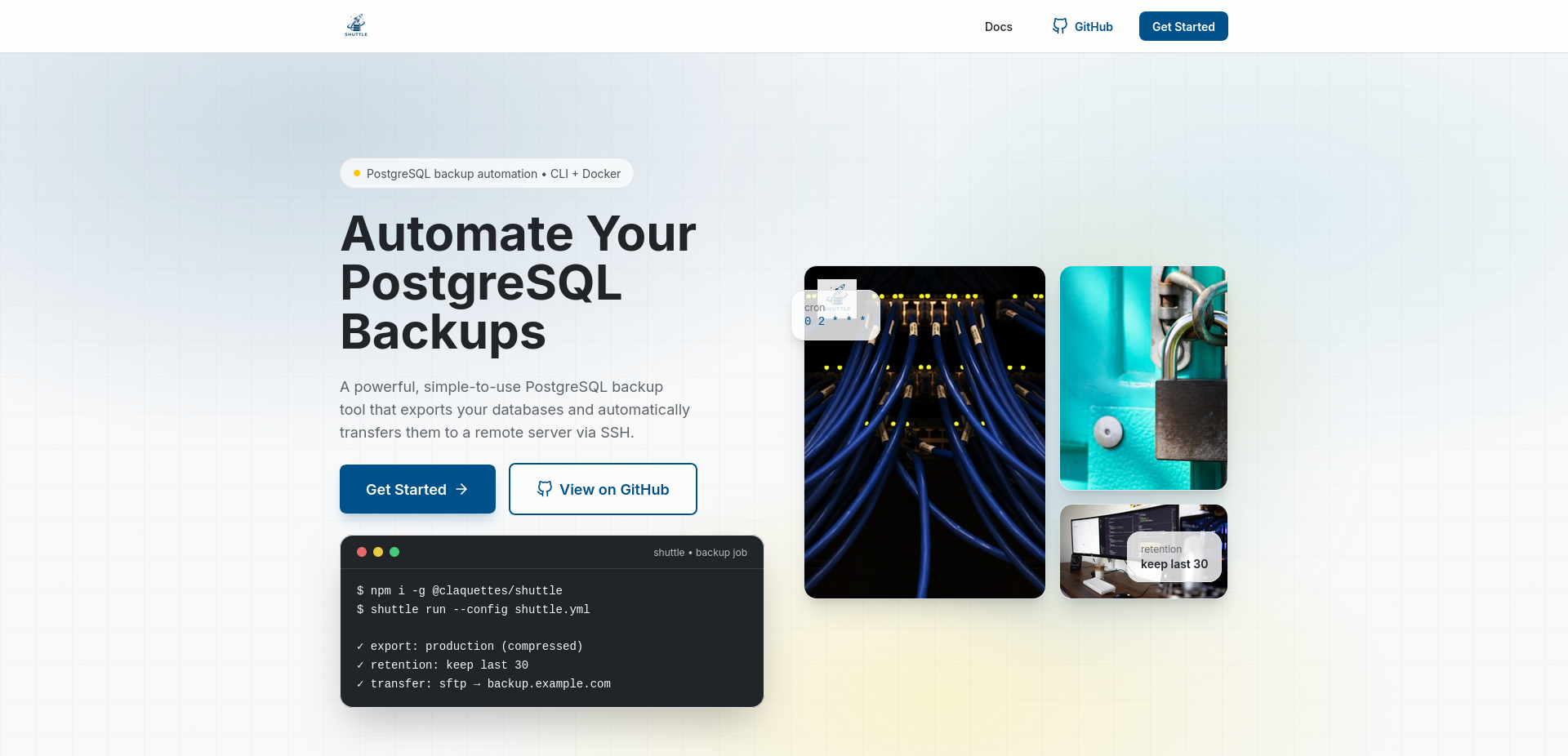This screenshot has height=756, width=1568.
Task: Open the Docs menu item
Action: [998, 26]
